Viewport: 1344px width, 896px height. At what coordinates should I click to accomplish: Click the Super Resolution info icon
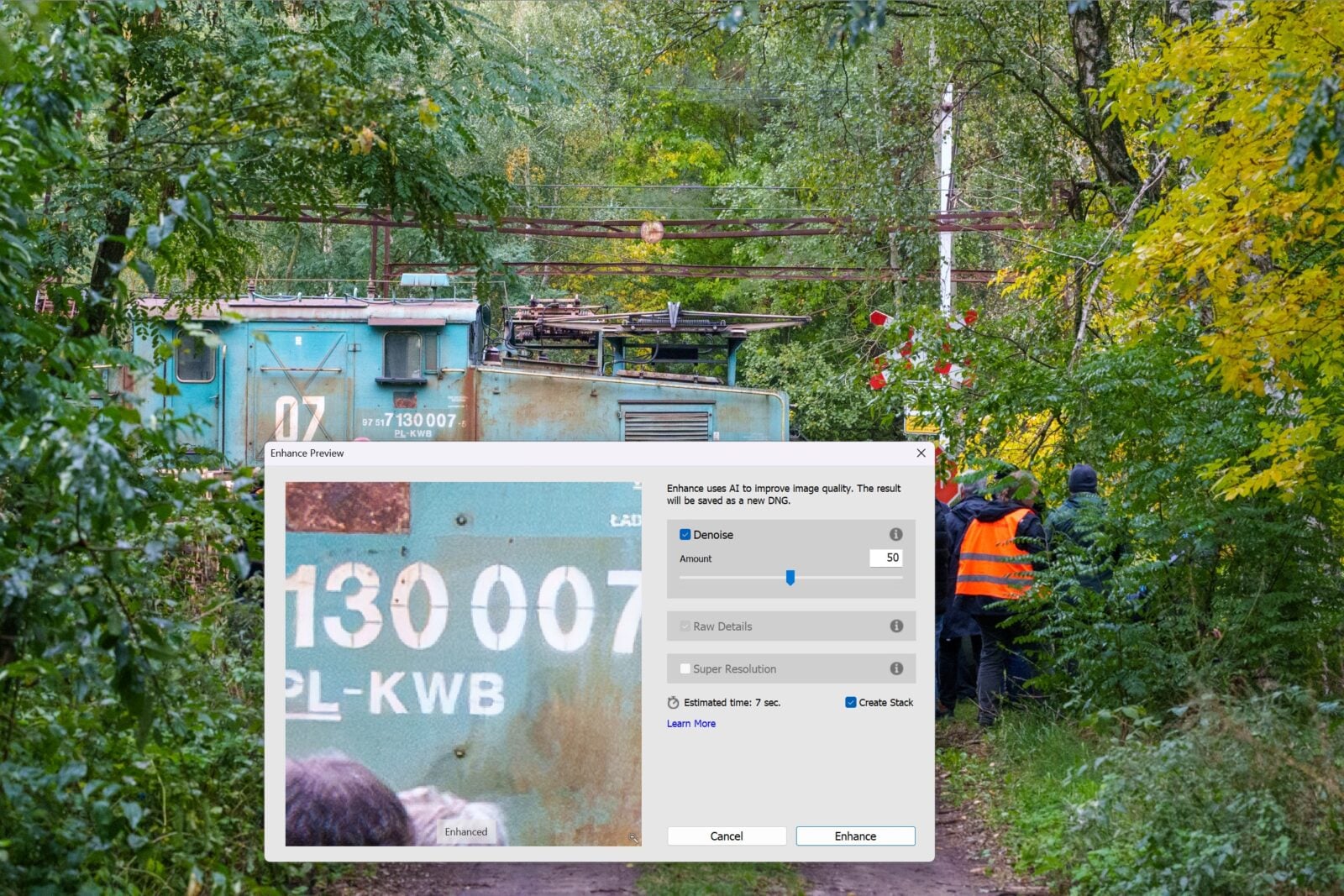point(896,668)
